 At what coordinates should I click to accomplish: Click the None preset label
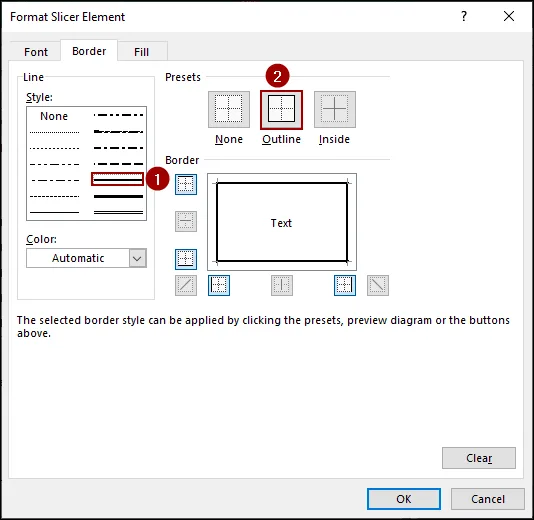pos(229,139)
